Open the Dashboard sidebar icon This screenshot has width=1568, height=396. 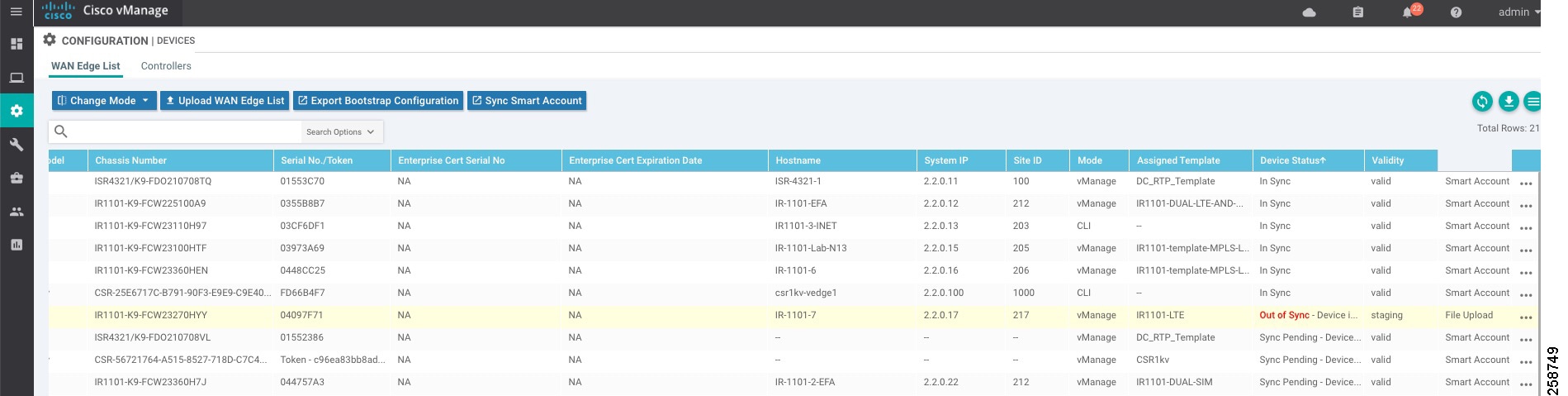click(17, 44)
